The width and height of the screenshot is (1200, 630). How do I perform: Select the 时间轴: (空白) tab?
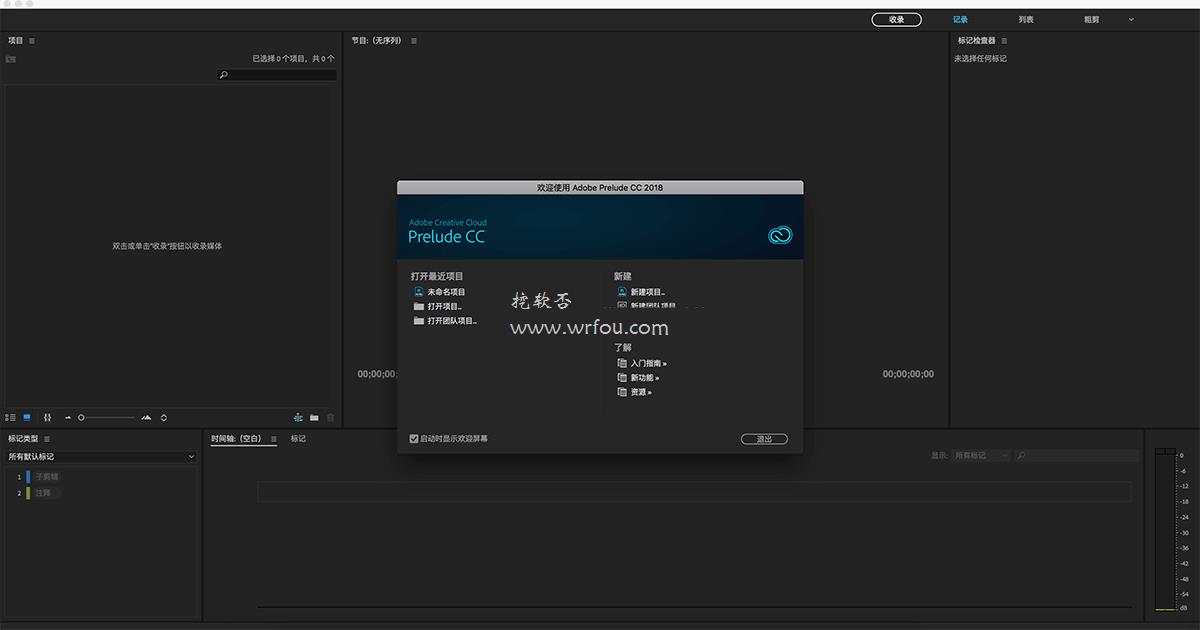(236, 439)
